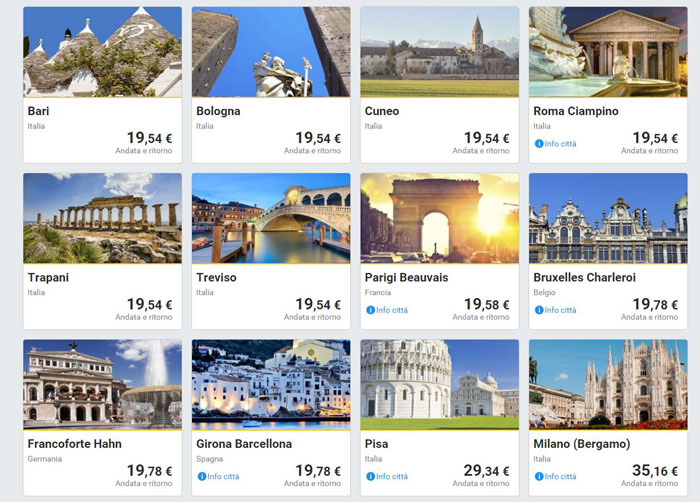Click the info icon under Roma Ciampino

pos(539,144)
